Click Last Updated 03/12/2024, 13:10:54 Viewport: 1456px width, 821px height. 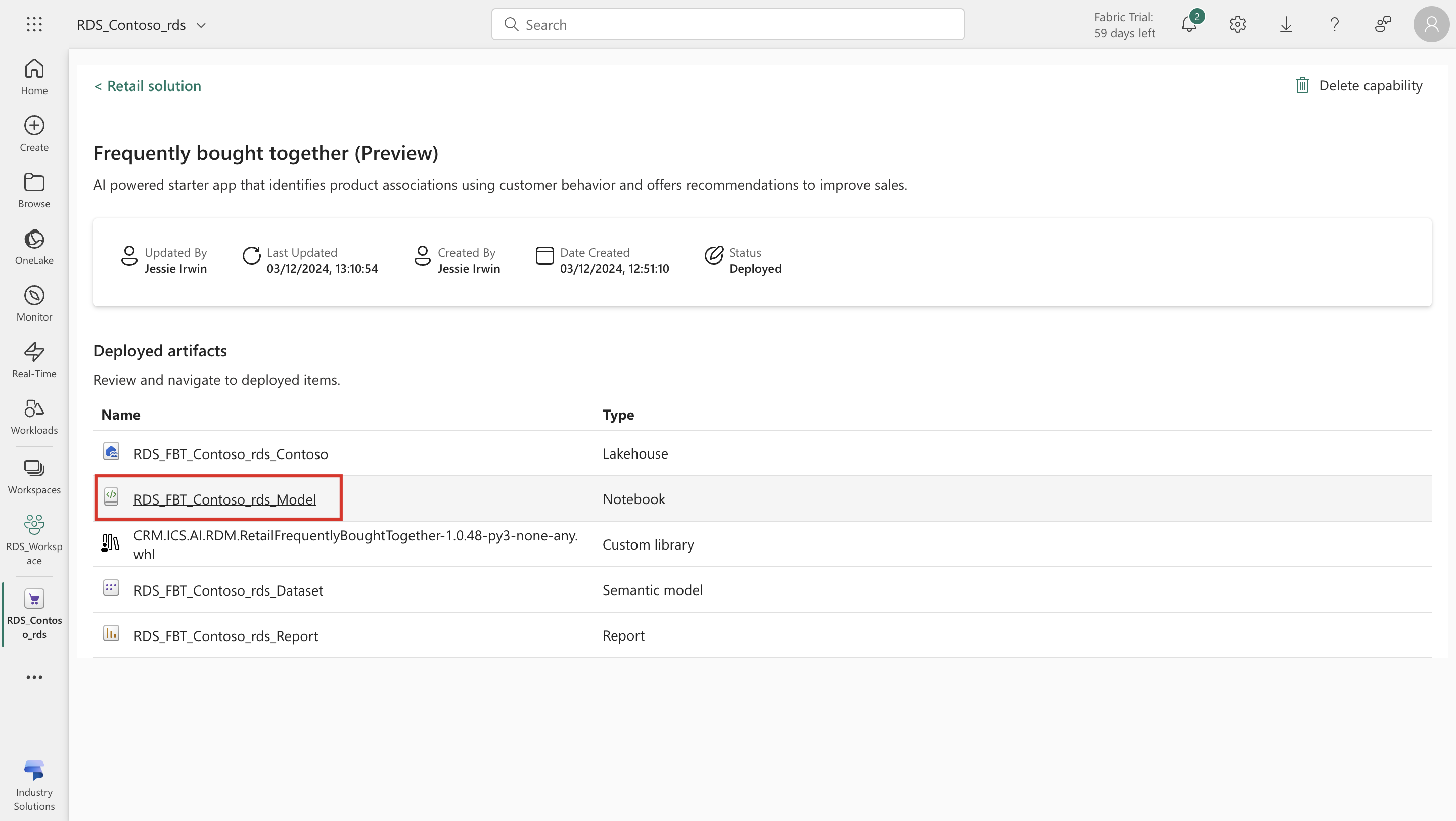pos(322,269)
